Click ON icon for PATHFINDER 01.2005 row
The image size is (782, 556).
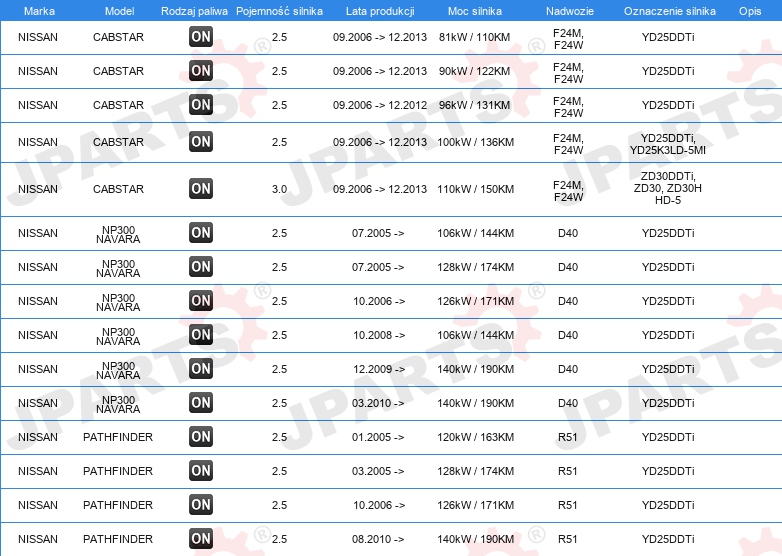(x=201, y=436)
